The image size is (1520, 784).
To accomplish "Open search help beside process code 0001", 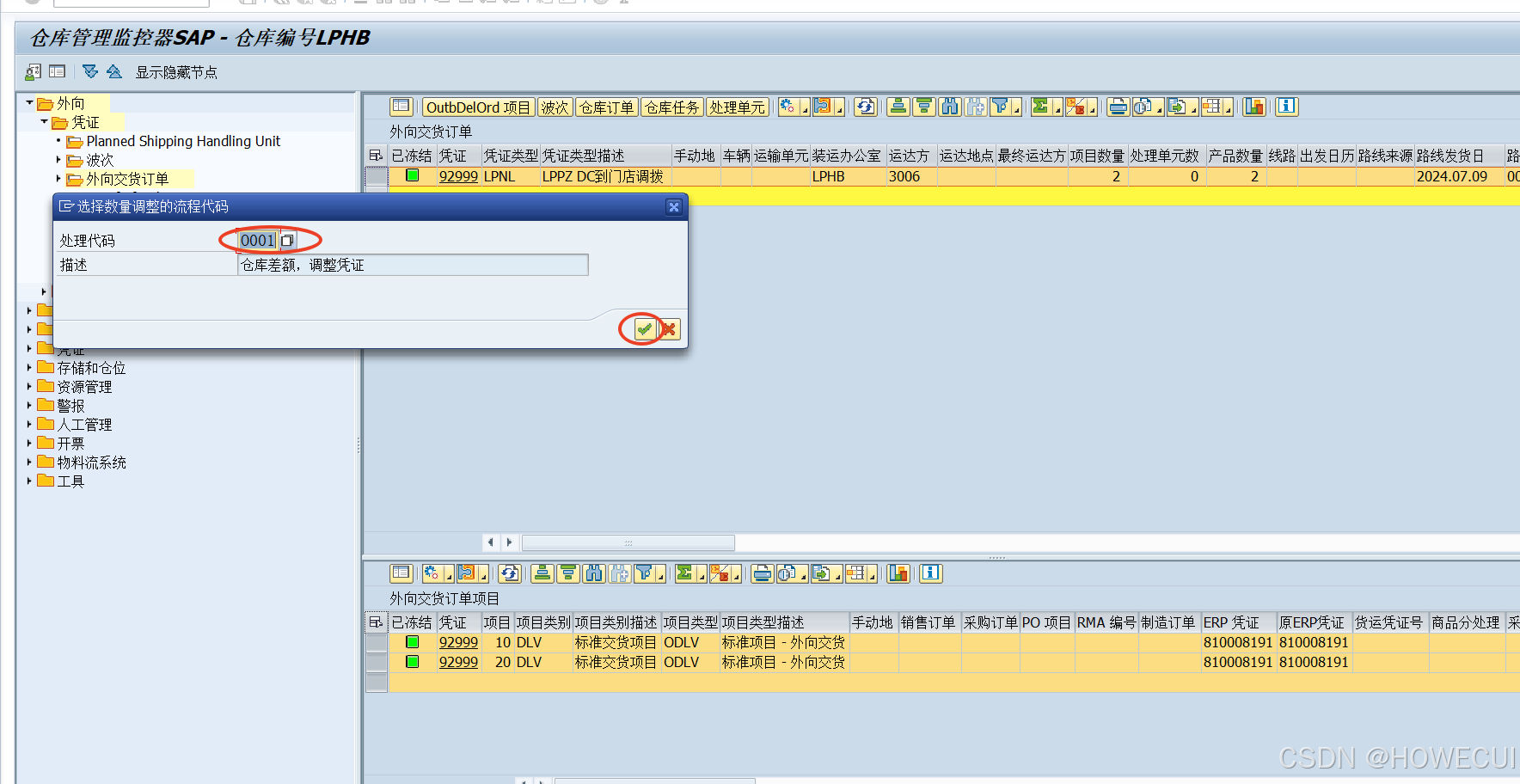I will point(288,241).
